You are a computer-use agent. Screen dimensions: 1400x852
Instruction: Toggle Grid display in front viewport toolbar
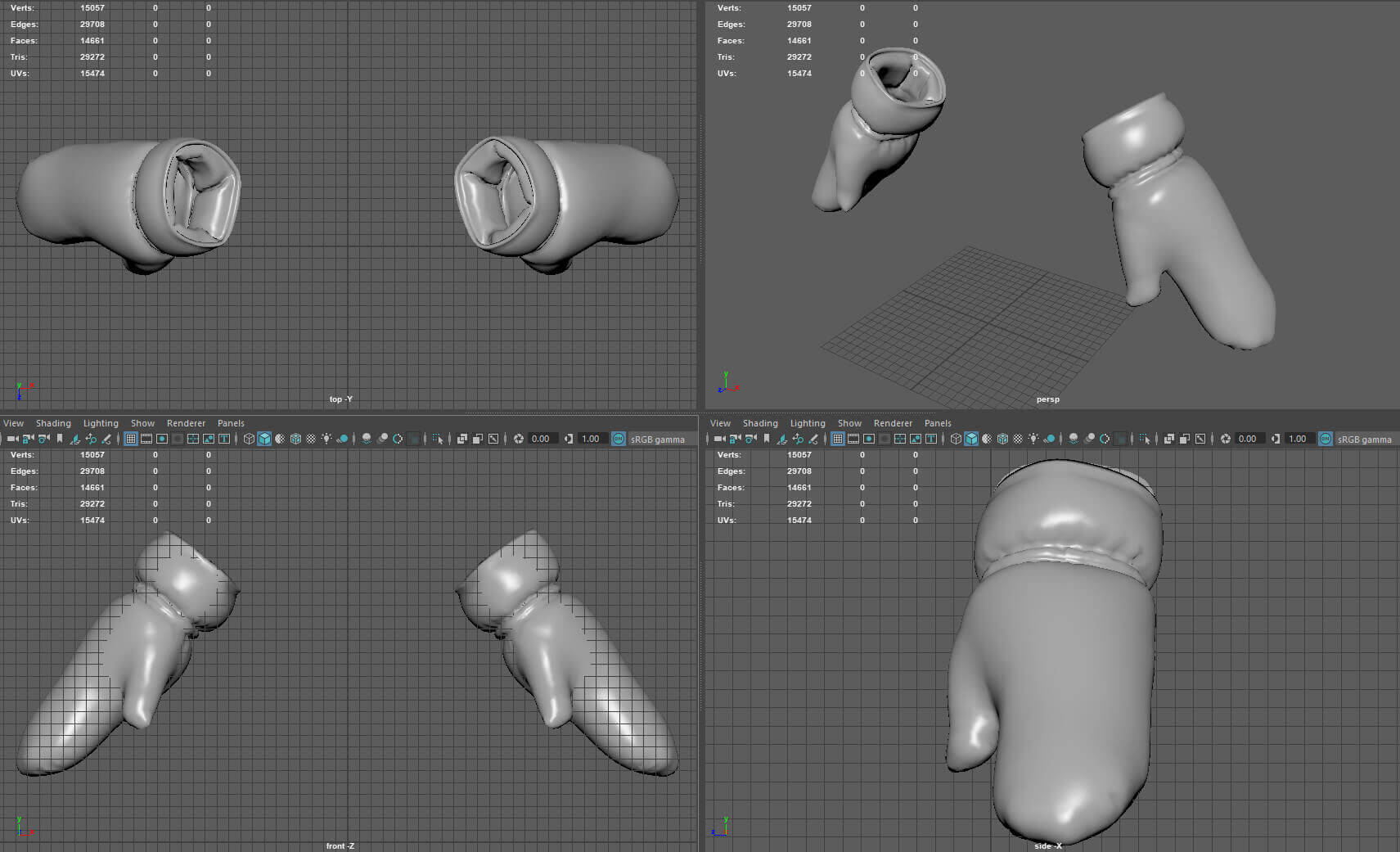pyautogui.click(x=131, y=439)
